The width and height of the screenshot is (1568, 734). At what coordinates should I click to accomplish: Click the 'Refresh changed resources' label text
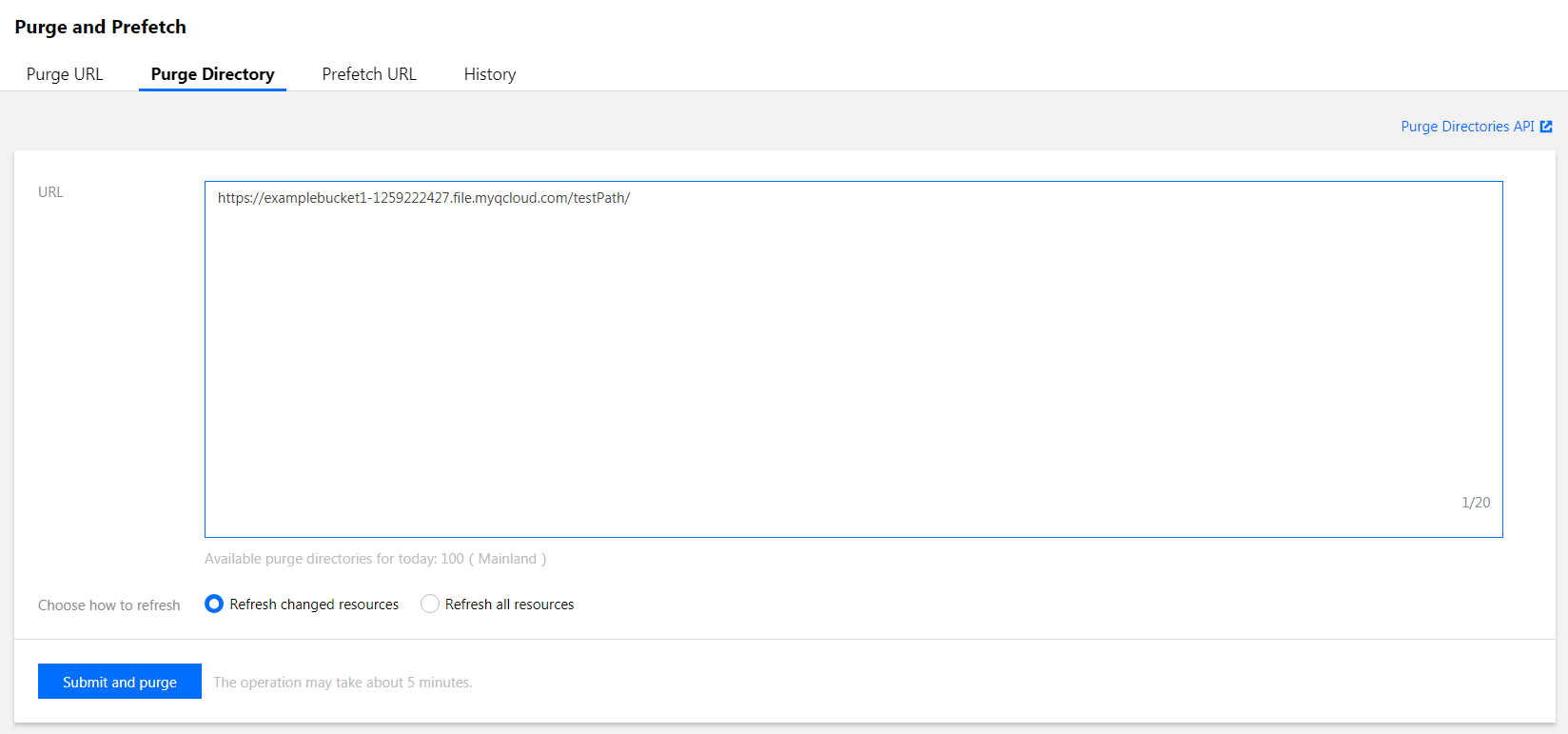click(x=314, y=605)
